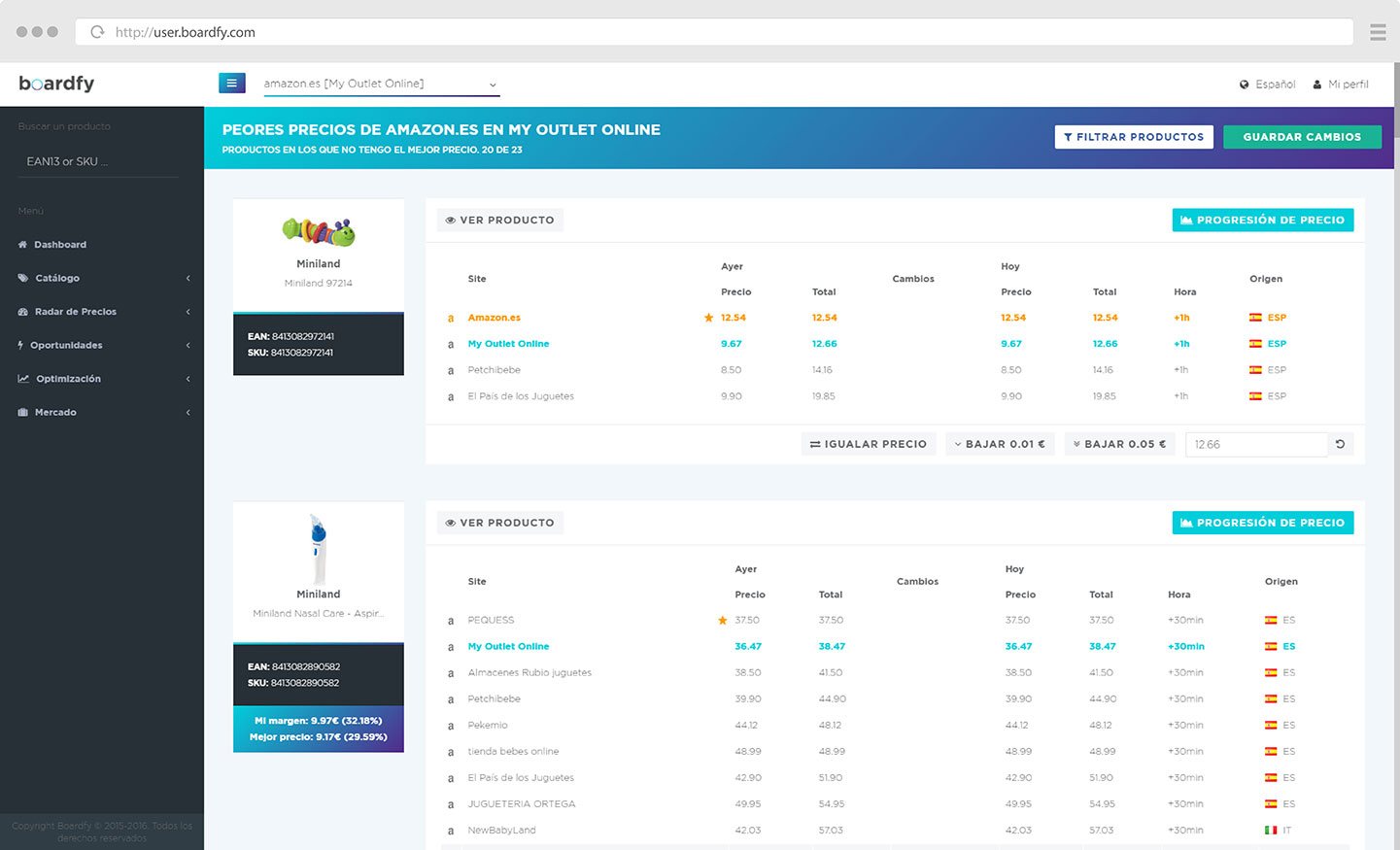Click My Outlet Online in the Nasal Care table
This screenshot has height=850, width=1400.
pos(508,646)
